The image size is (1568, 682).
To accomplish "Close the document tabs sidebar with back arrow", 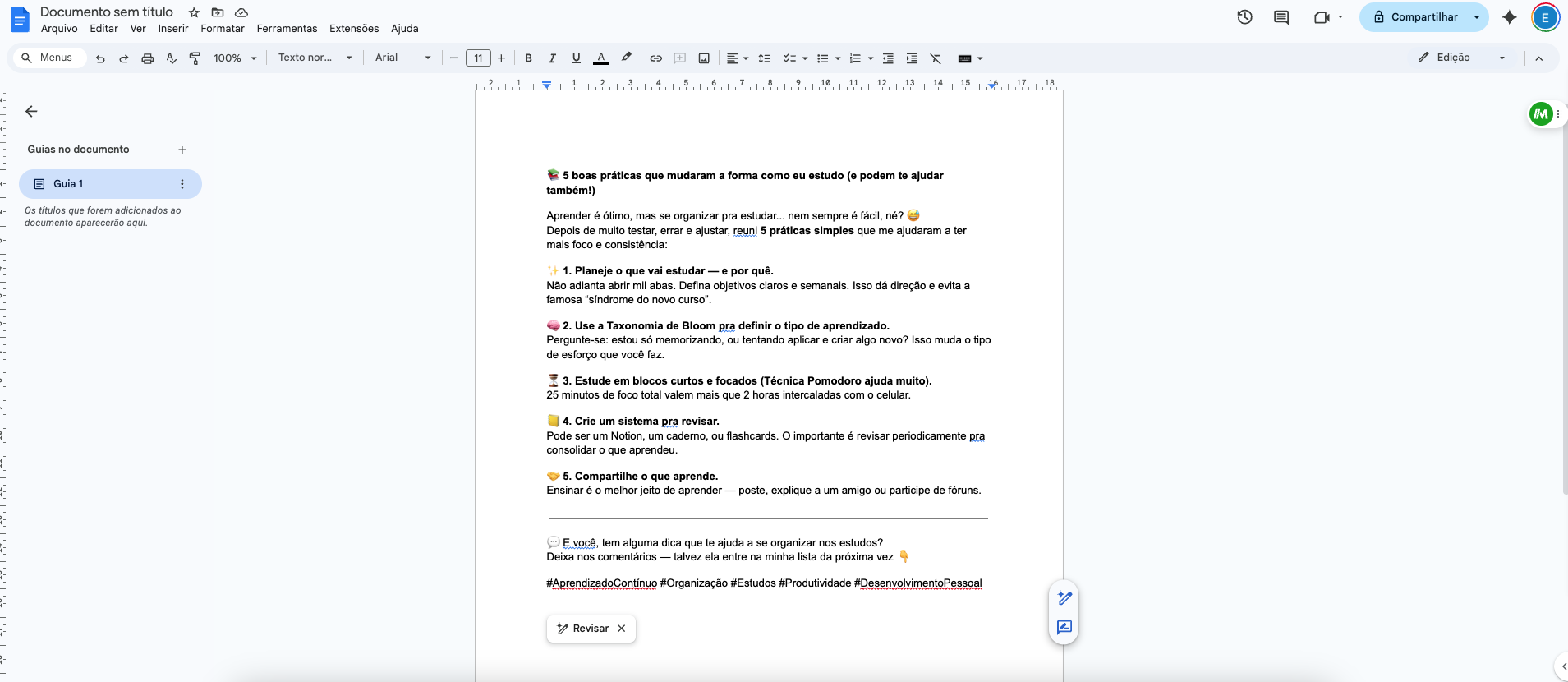I will (31, 112).
